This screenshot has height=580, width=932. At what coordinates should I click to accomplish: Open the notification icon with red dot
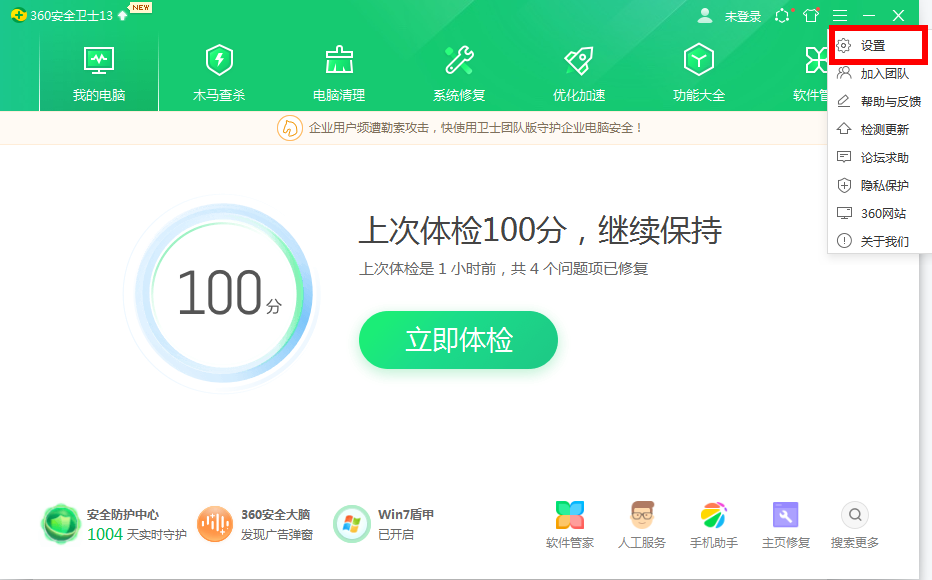(783, 15)
